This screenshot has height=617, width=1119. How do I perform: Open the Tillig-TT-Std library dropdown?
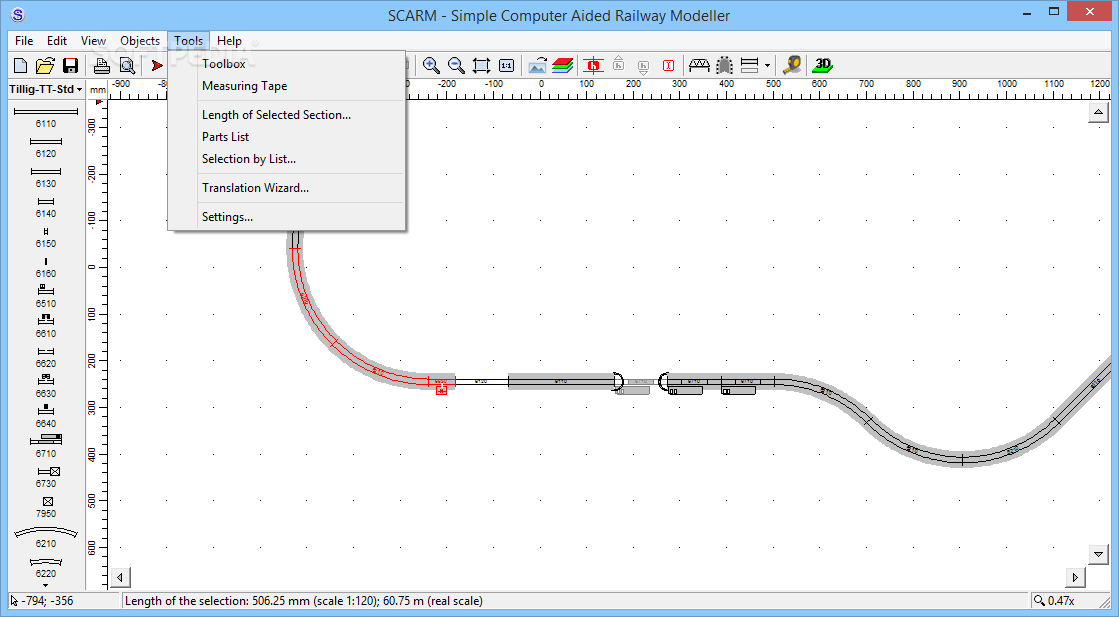46,89
